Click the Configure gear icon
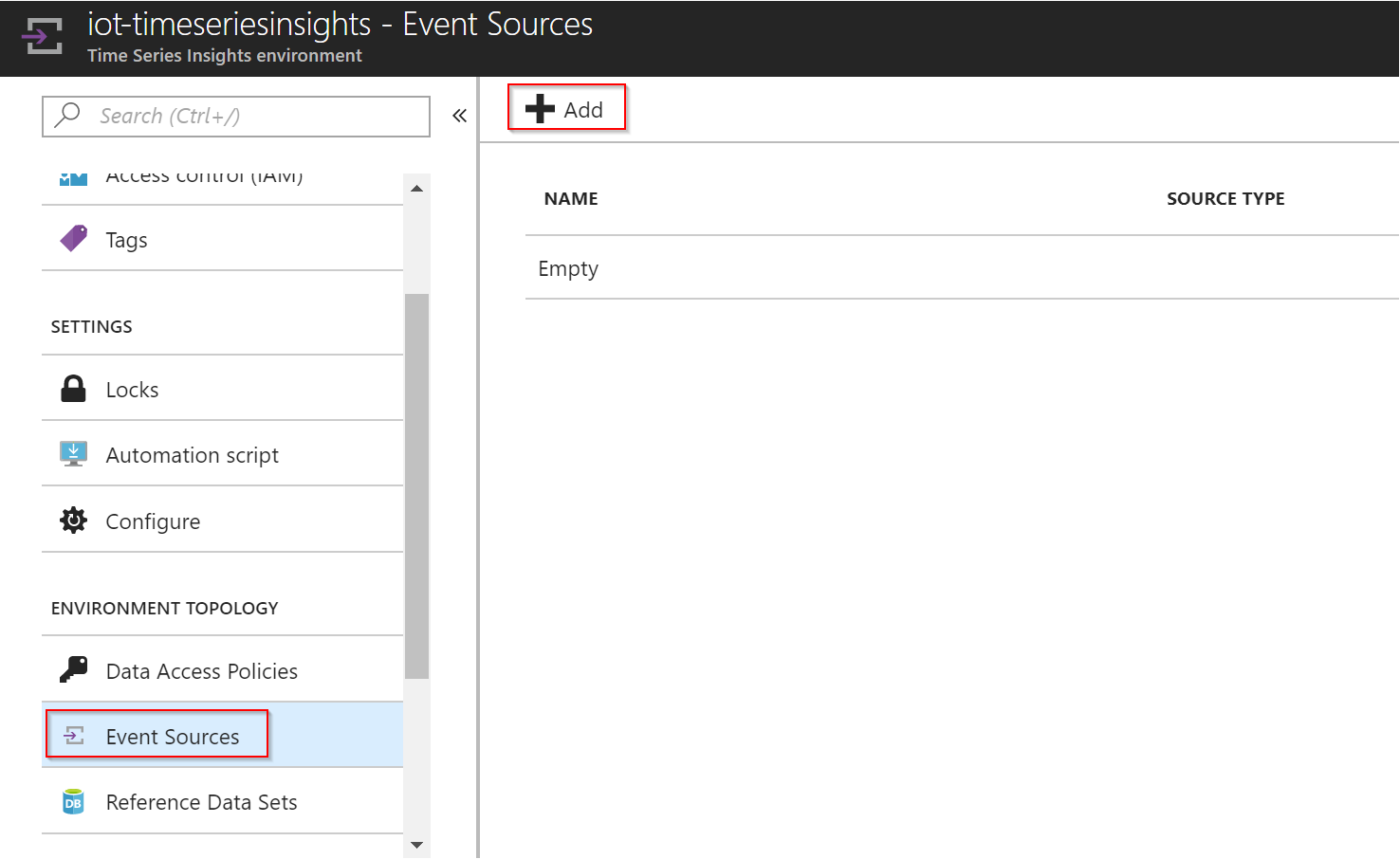Viewport: 1400px width, 859px height. coord(73,520)
